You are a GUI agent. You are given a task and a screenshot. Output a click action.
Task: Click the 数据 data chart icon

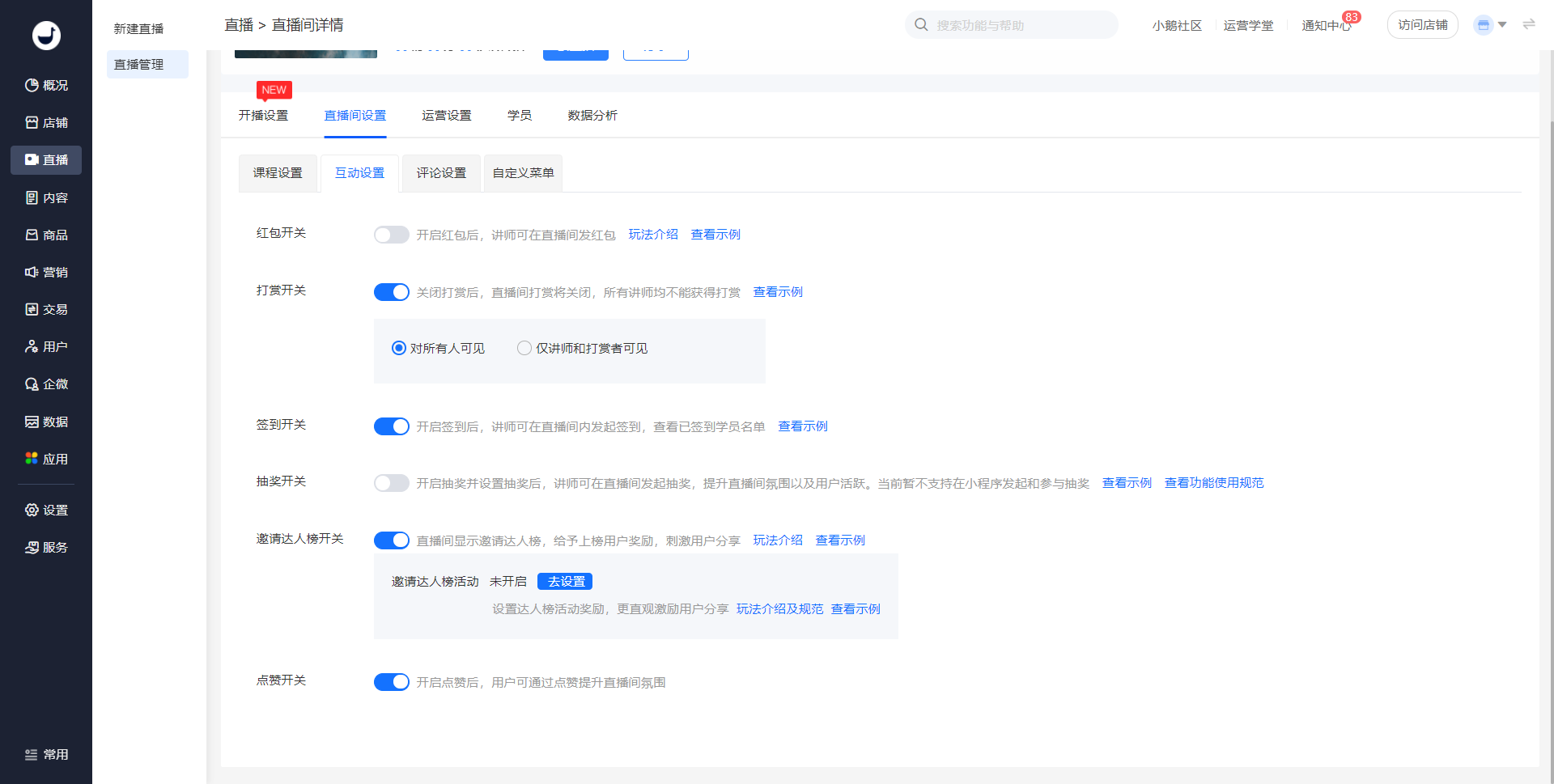(32, 422)
